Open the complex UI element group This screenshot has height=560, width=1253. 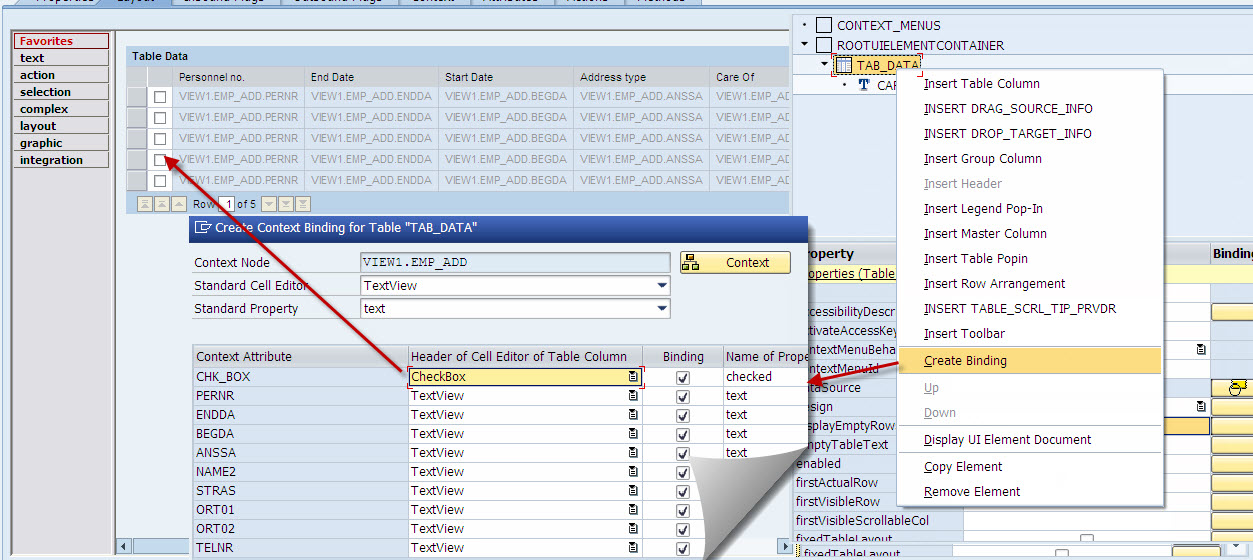[61, 109]
